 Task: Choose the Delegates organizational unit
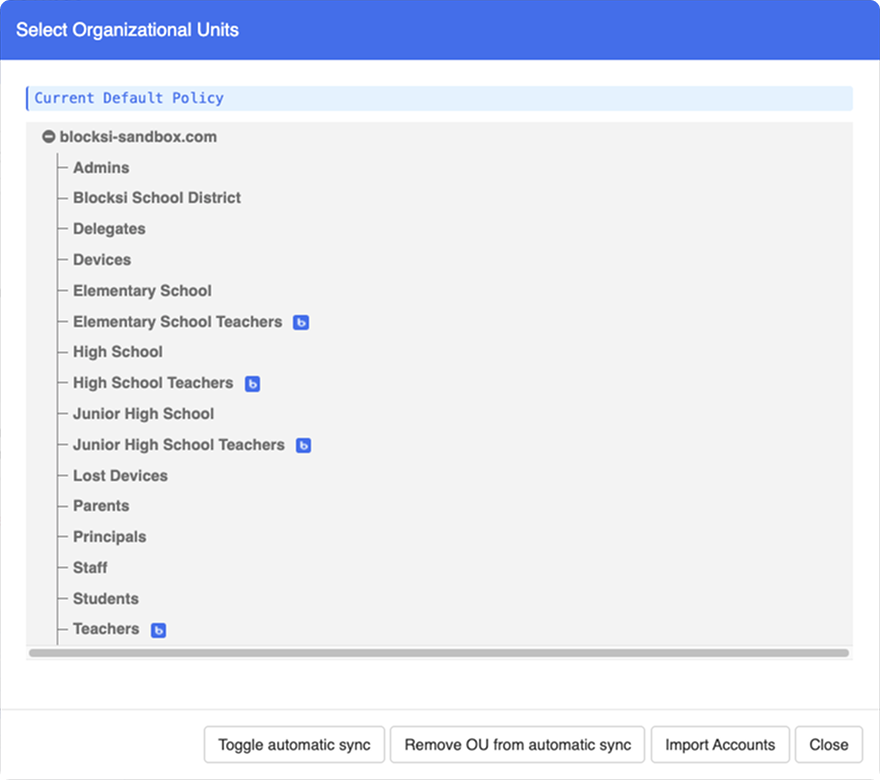tap(109, 228)
